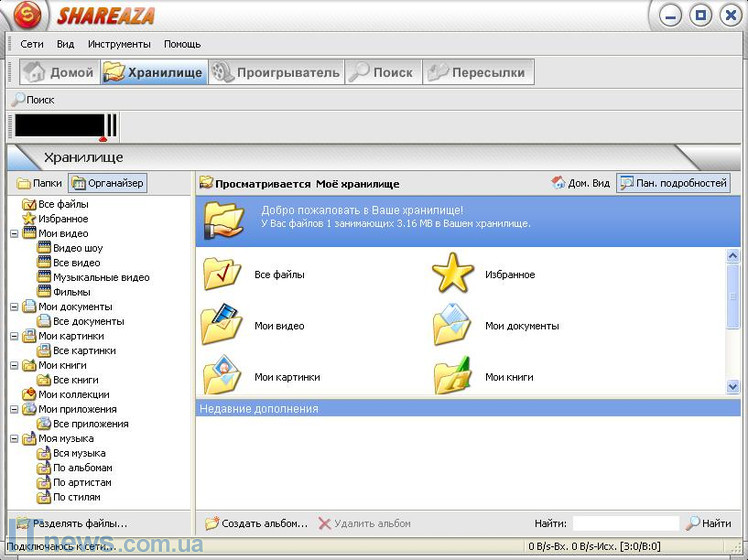Click the 'Найти' search input field
This screenshot has width=748, height=560.
click(x=626, y=523)
